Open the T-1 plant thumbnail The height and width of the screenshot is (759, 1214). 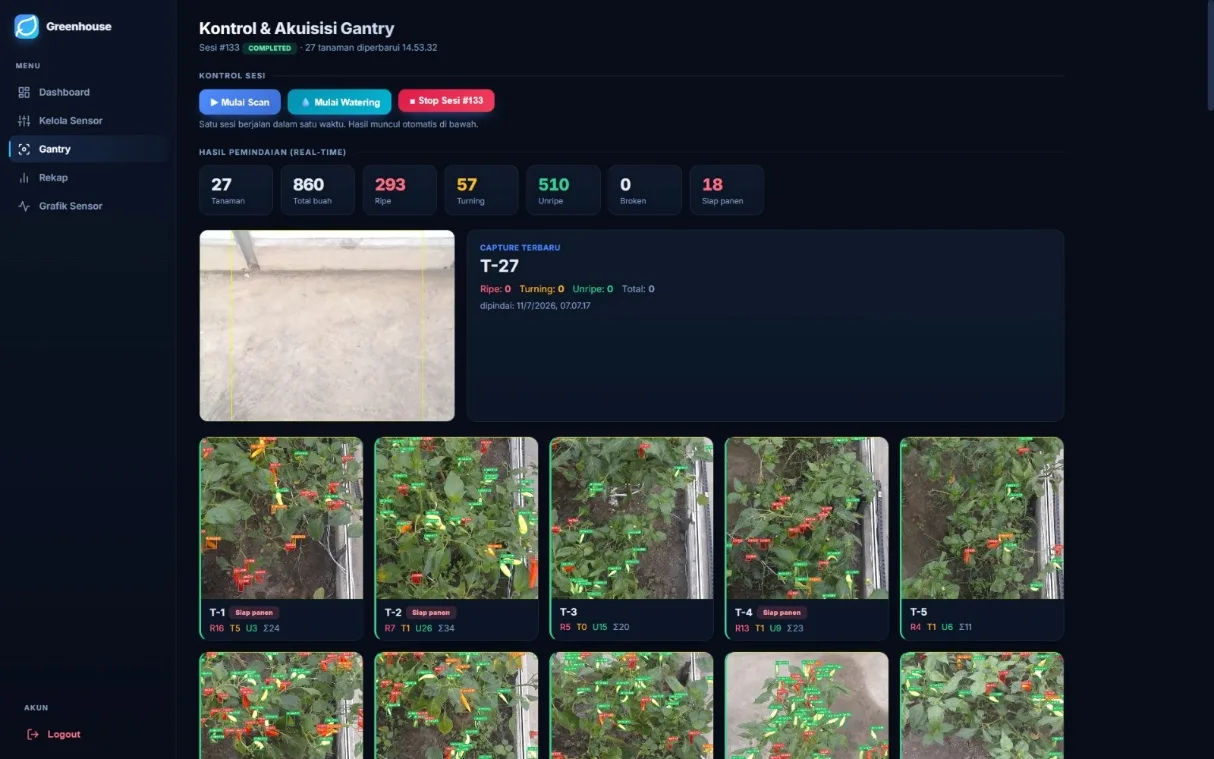pos(282,518)
